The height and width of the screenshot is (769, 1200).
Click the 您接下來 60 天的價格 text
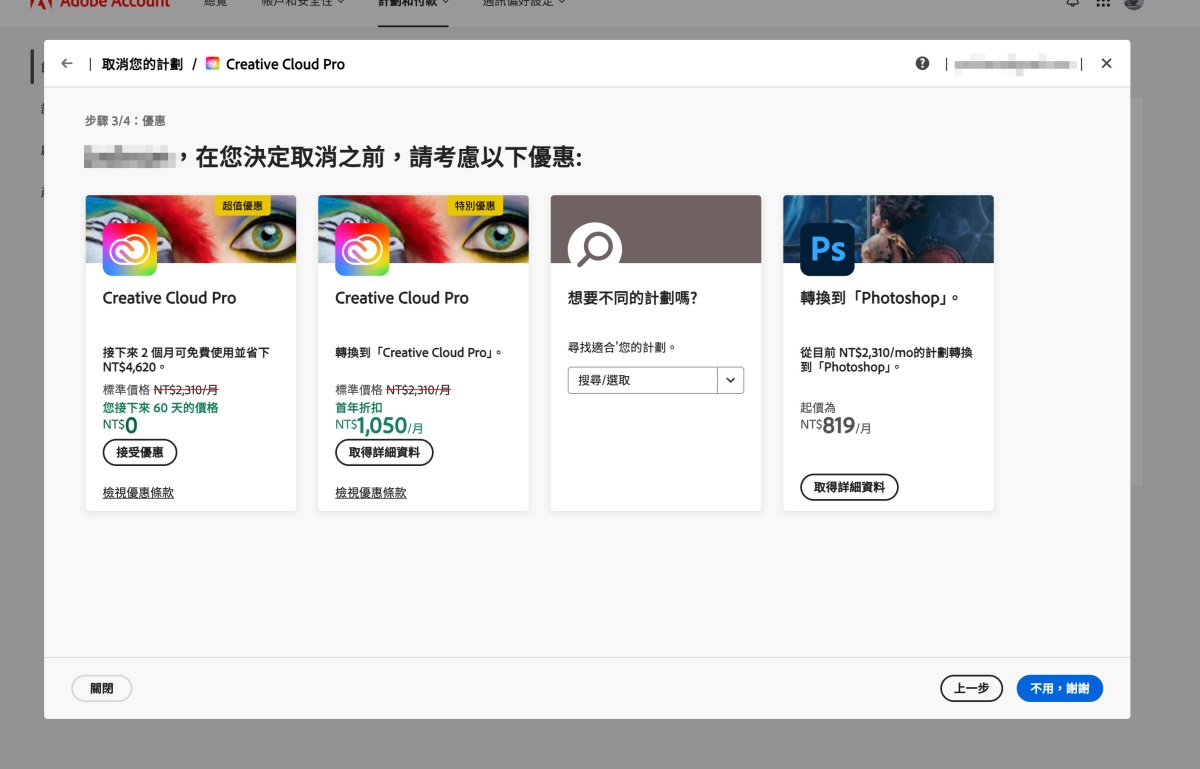tap(160, 408)
